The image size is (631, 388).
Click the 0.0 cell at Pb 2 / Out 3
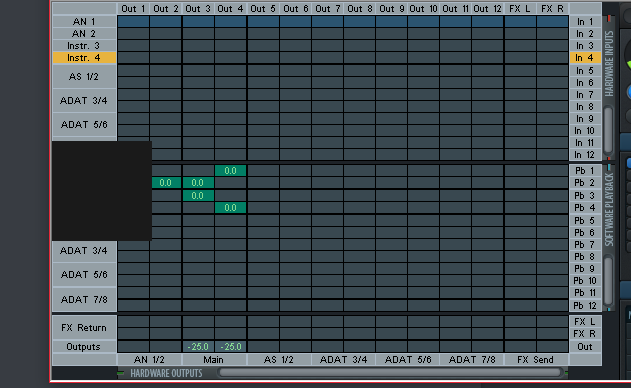click(198, 183)
